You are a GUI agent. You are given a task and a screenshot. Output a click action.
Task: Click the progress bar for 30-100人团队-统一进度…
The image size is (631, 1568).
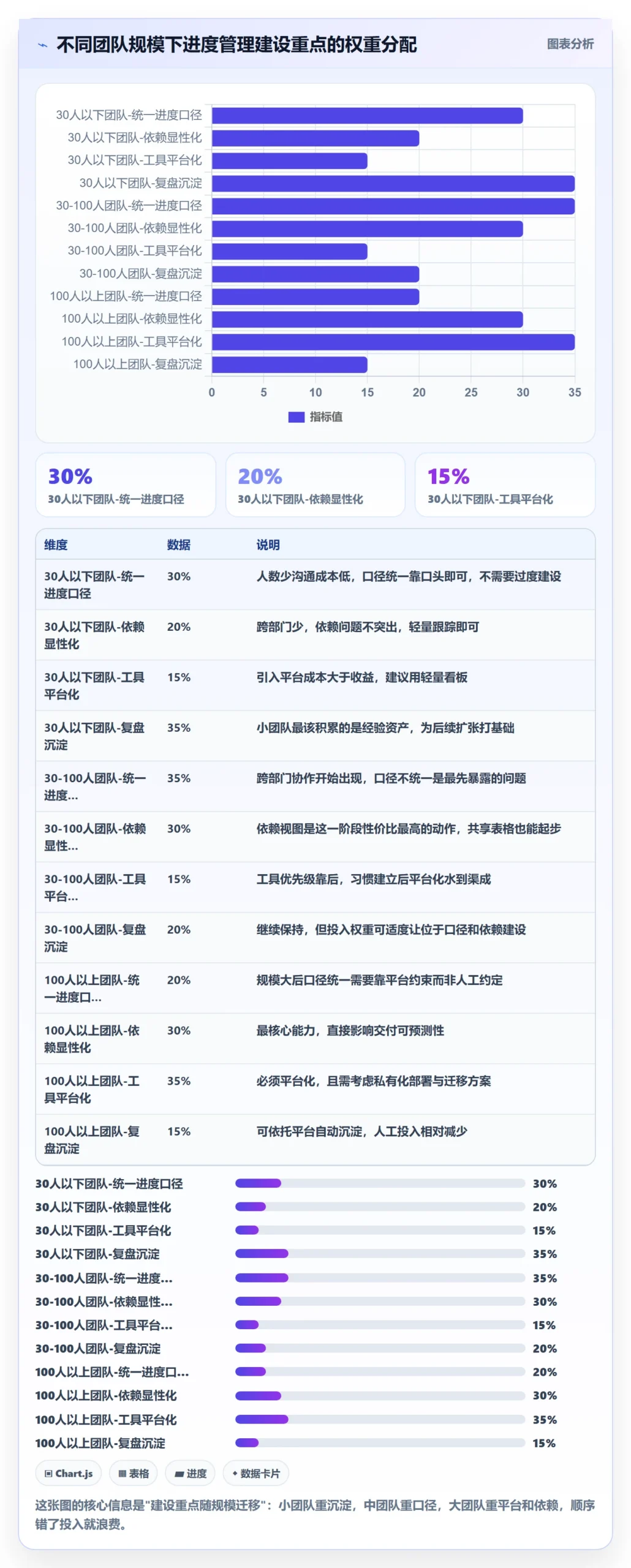point(380,1278)
